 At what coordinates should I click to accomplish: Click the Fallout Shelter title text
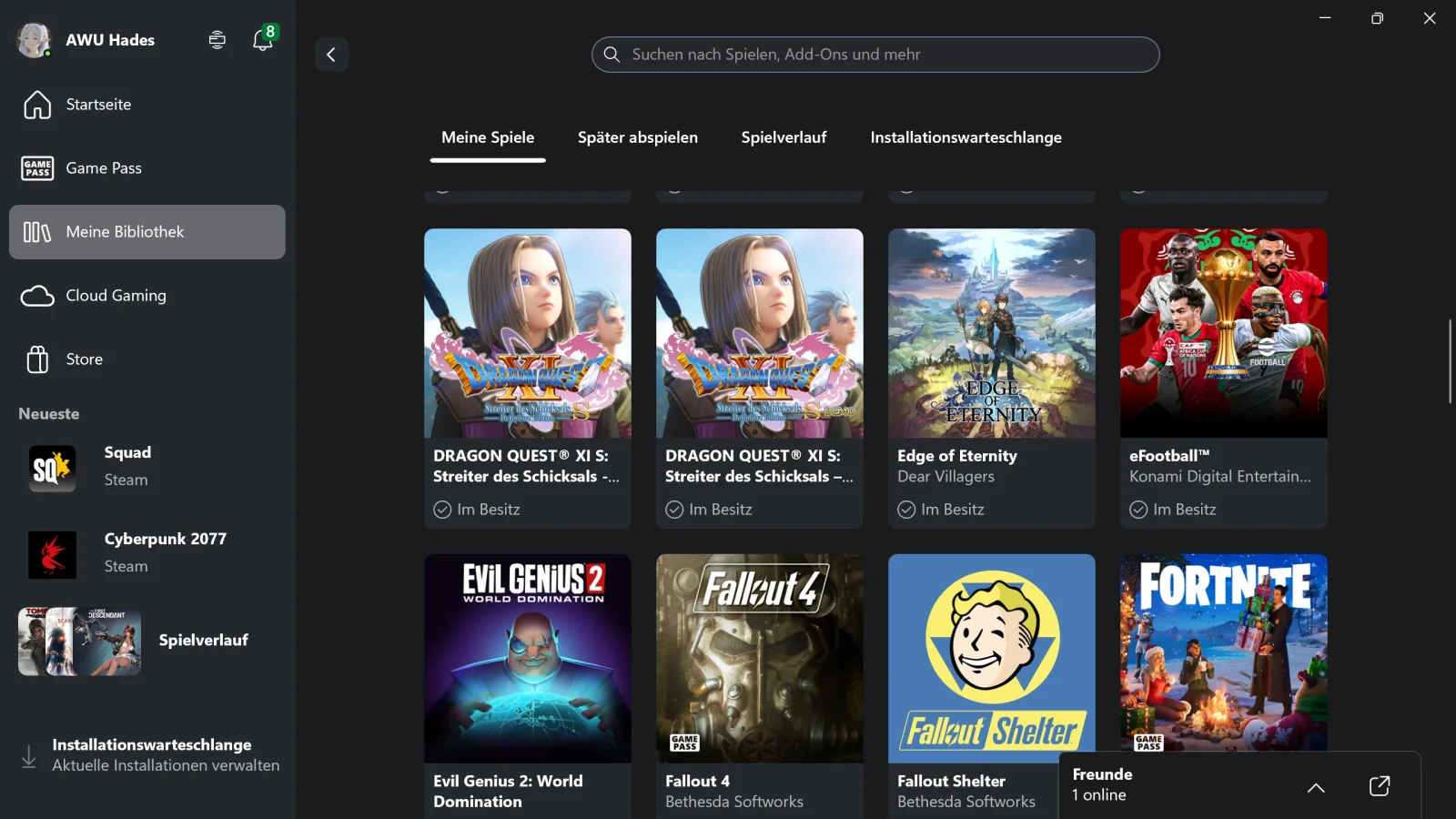point(951,782)
